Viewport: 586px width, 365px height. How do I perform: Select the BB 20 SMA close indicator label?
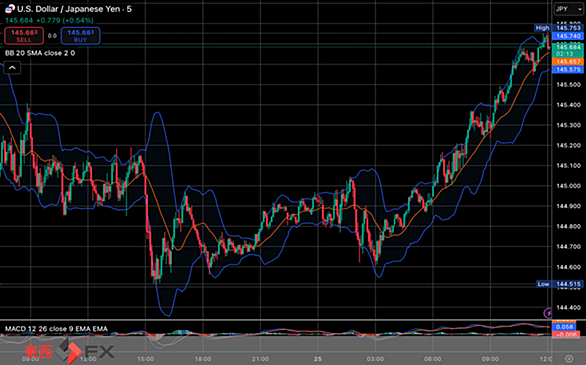tap(40, 53)
